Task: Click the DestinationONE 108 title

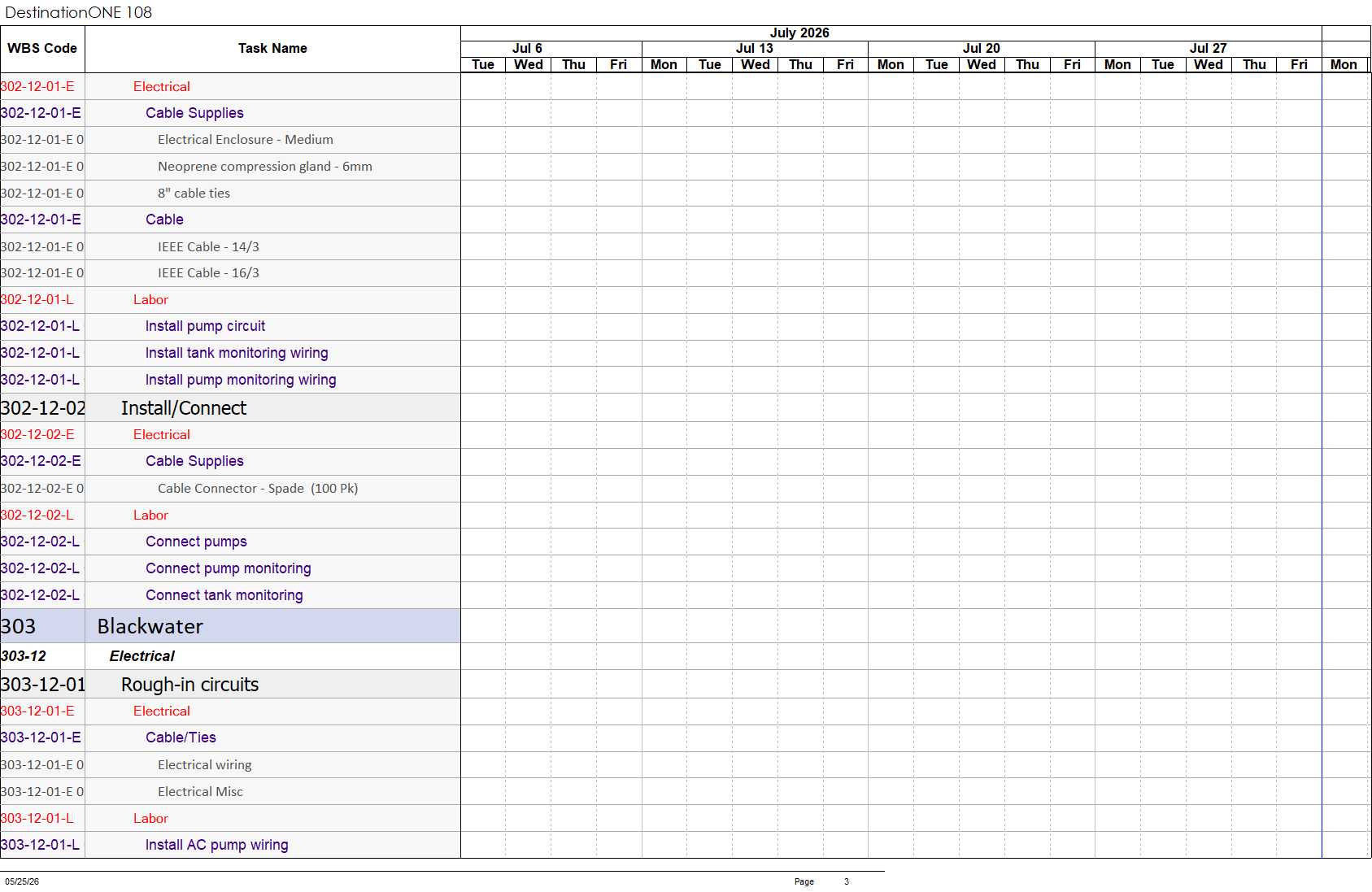Action: 78,12
